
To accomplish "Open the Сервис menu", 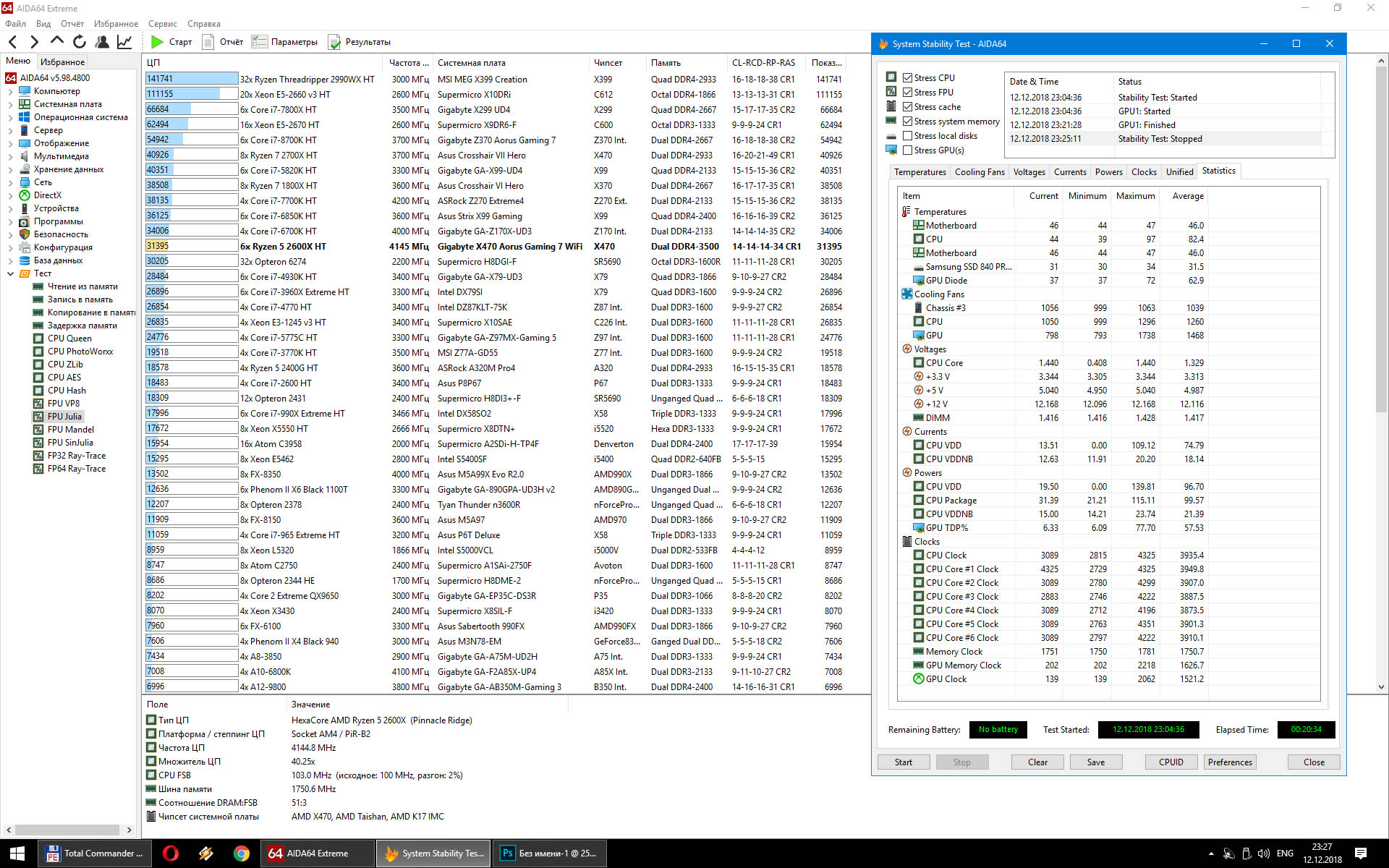I will 162,24.
